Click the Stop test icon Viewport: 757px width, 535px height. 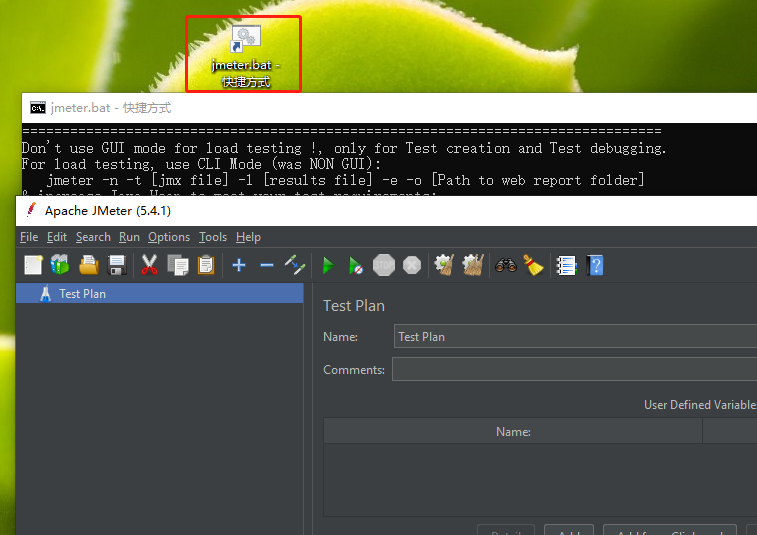(384, 265)
